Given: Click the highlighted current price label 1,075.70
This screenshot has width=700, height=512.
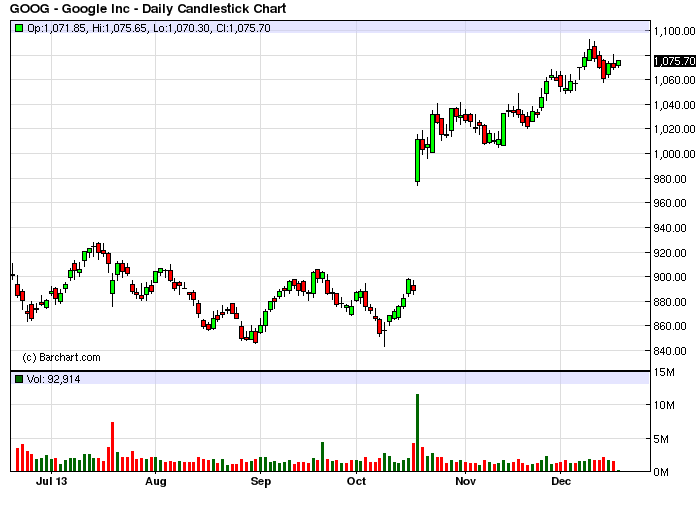Looking at the screenshot, I should coord(675,61).
